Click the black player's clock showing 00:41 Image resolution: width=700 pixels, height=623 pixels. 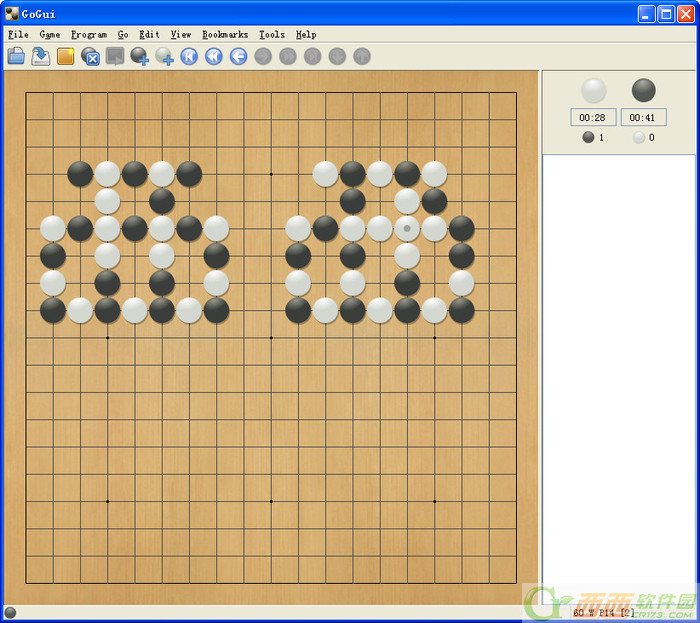643,117
